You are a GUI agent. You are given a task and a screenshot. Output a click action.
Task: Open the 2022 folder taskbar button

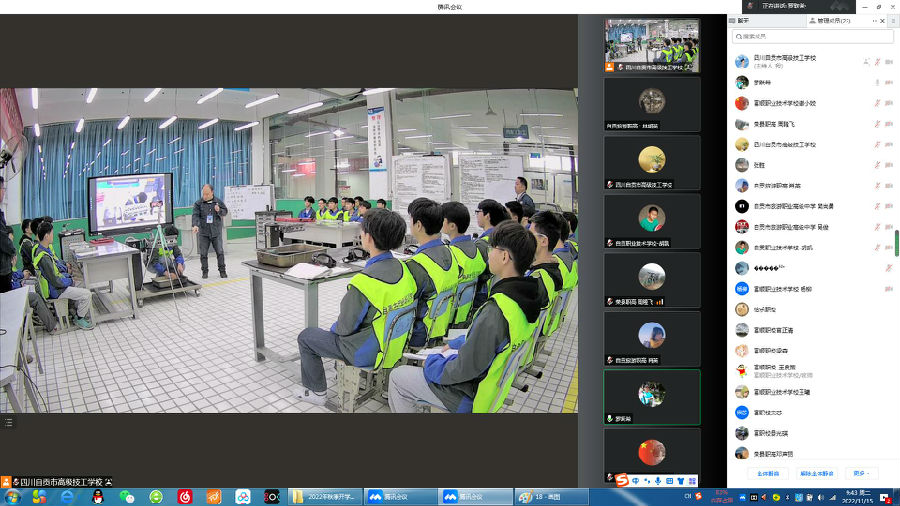pos(325,497)
